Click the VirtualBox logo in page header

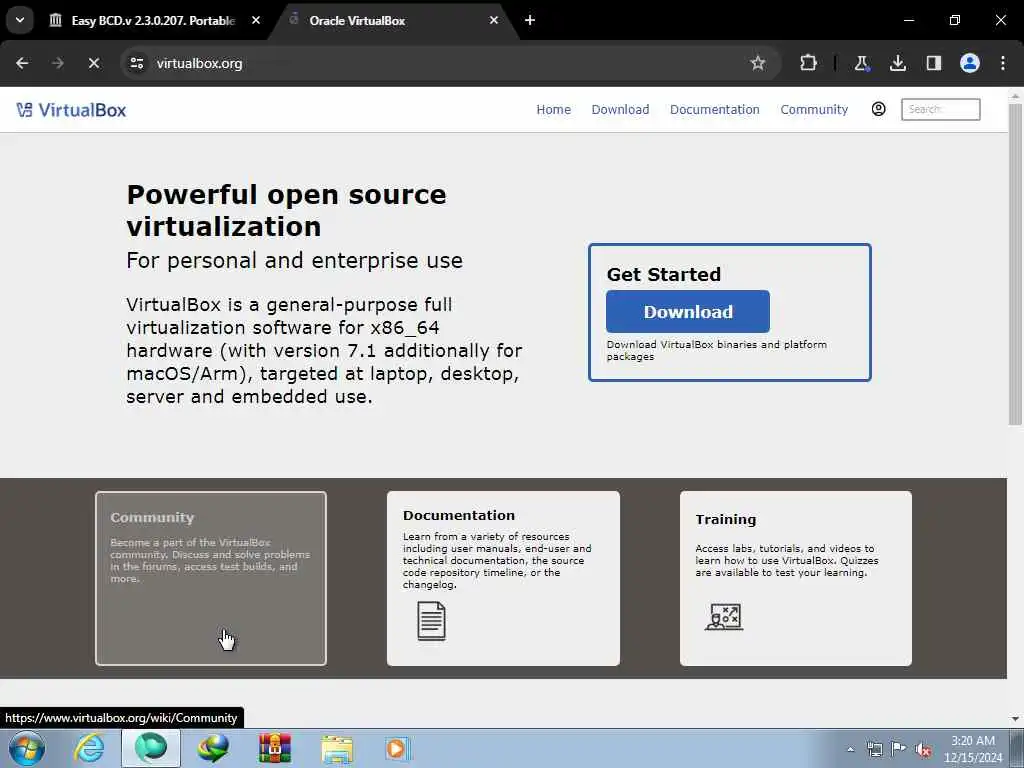pyautogui.click(x=71, y=110)
